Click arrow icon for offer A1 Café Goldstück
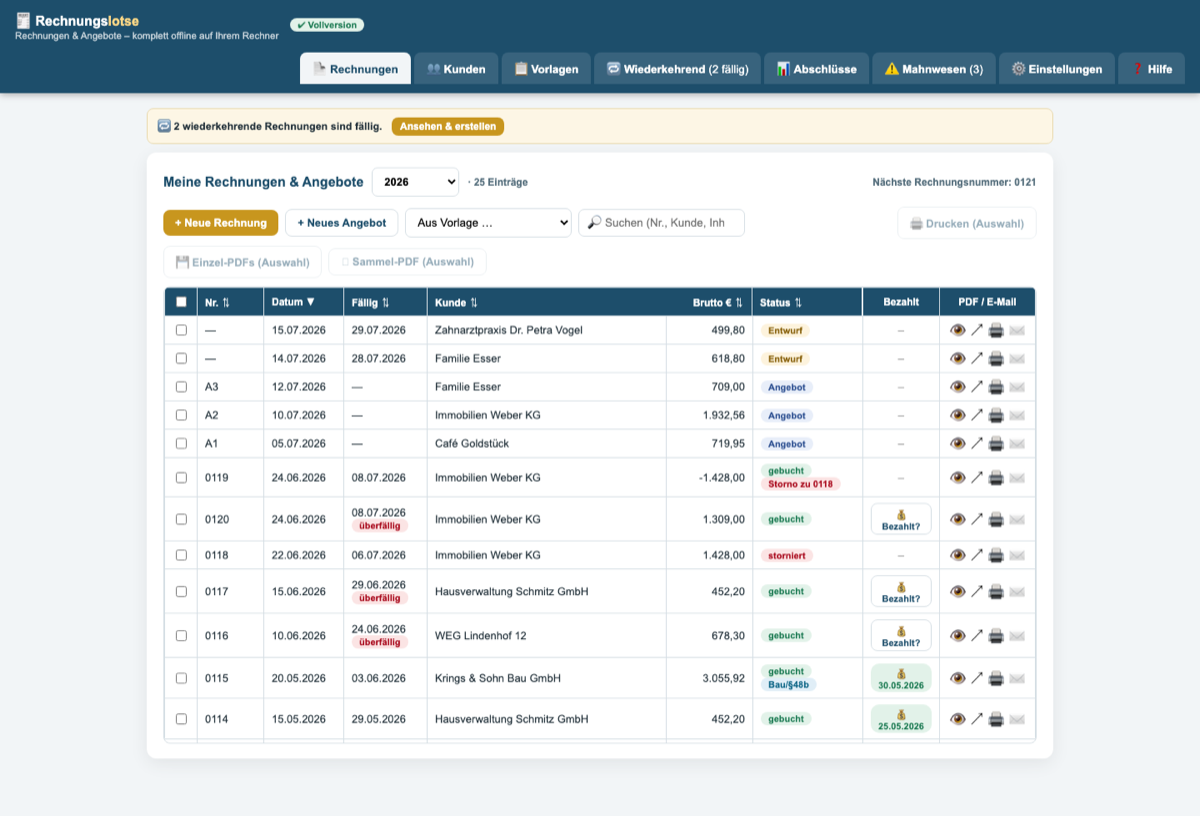1200x816 pixels. click(x=977, y=443)
